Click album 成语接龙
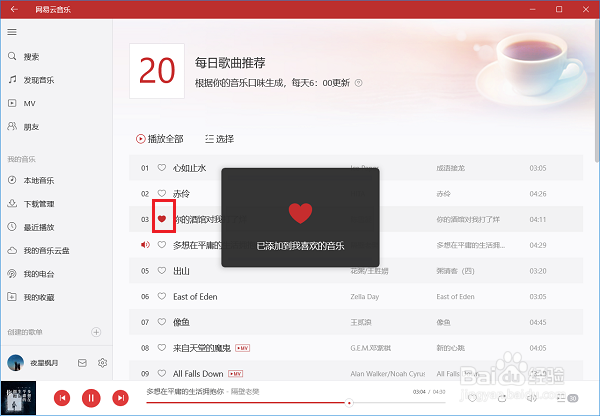The height and width of the screenshot is (416, 600). pyautogui.click(x=450, y=168)
